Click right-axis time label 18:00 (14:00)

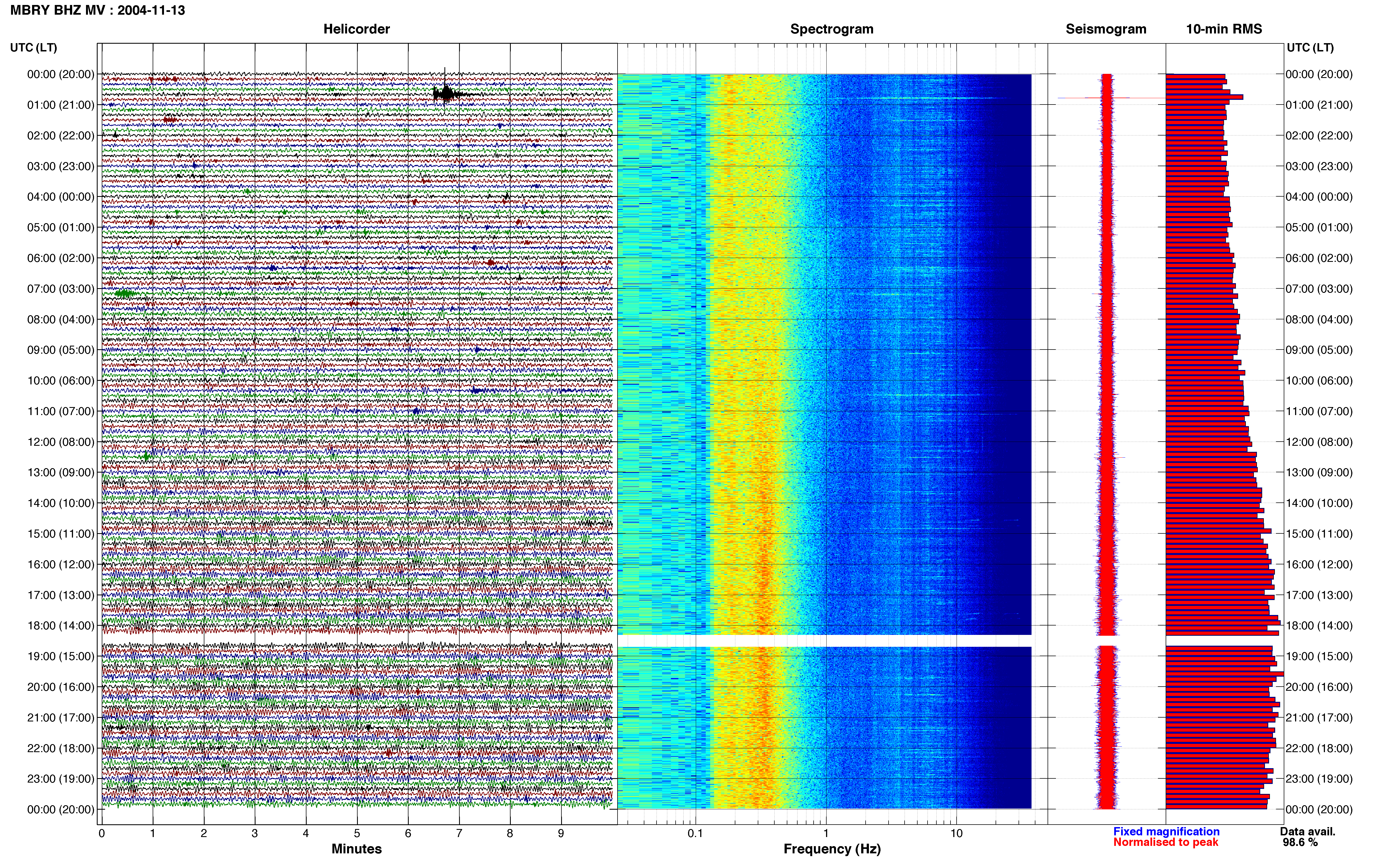pos(1319,625)
